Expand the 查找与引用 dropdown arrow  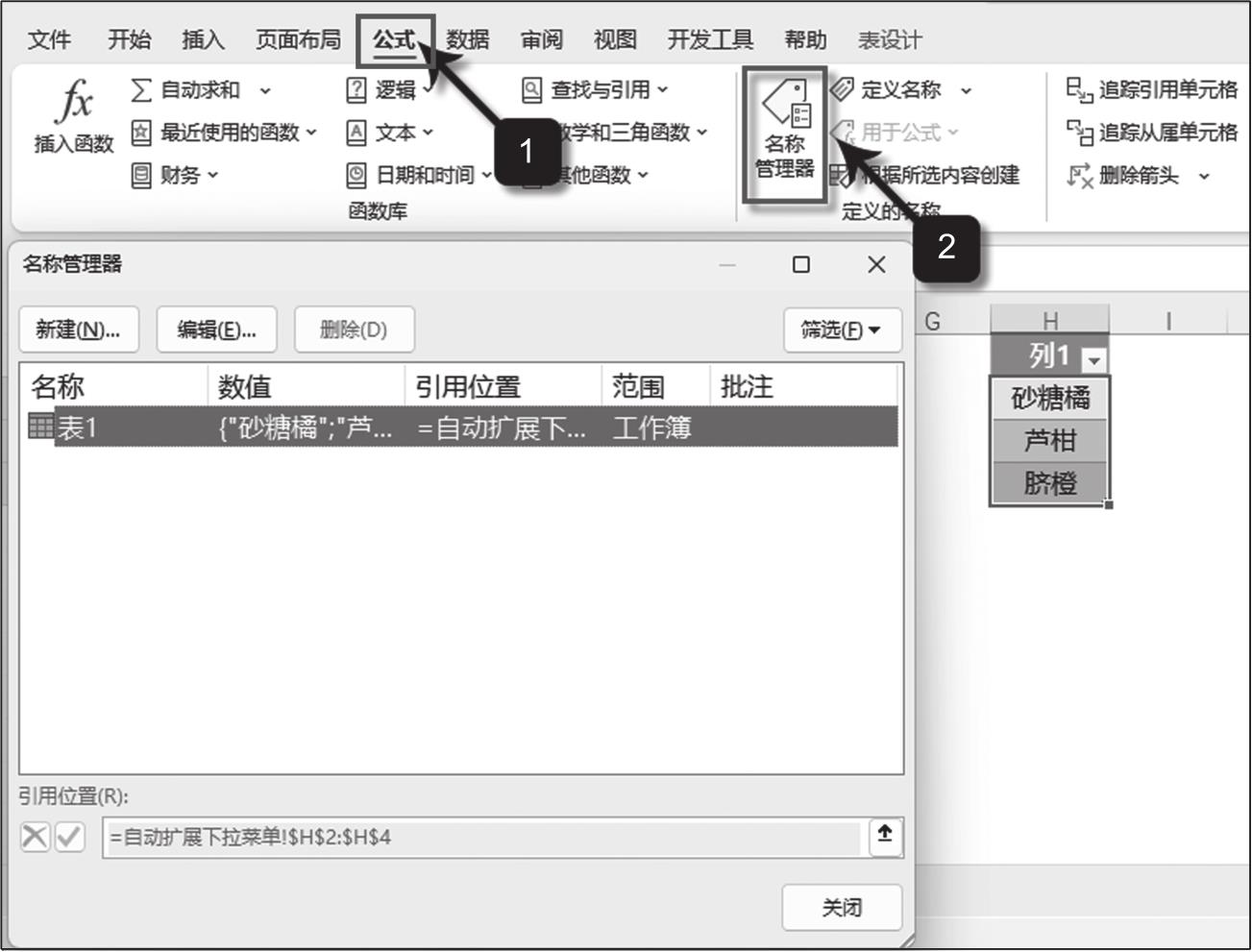coord(662,90)
